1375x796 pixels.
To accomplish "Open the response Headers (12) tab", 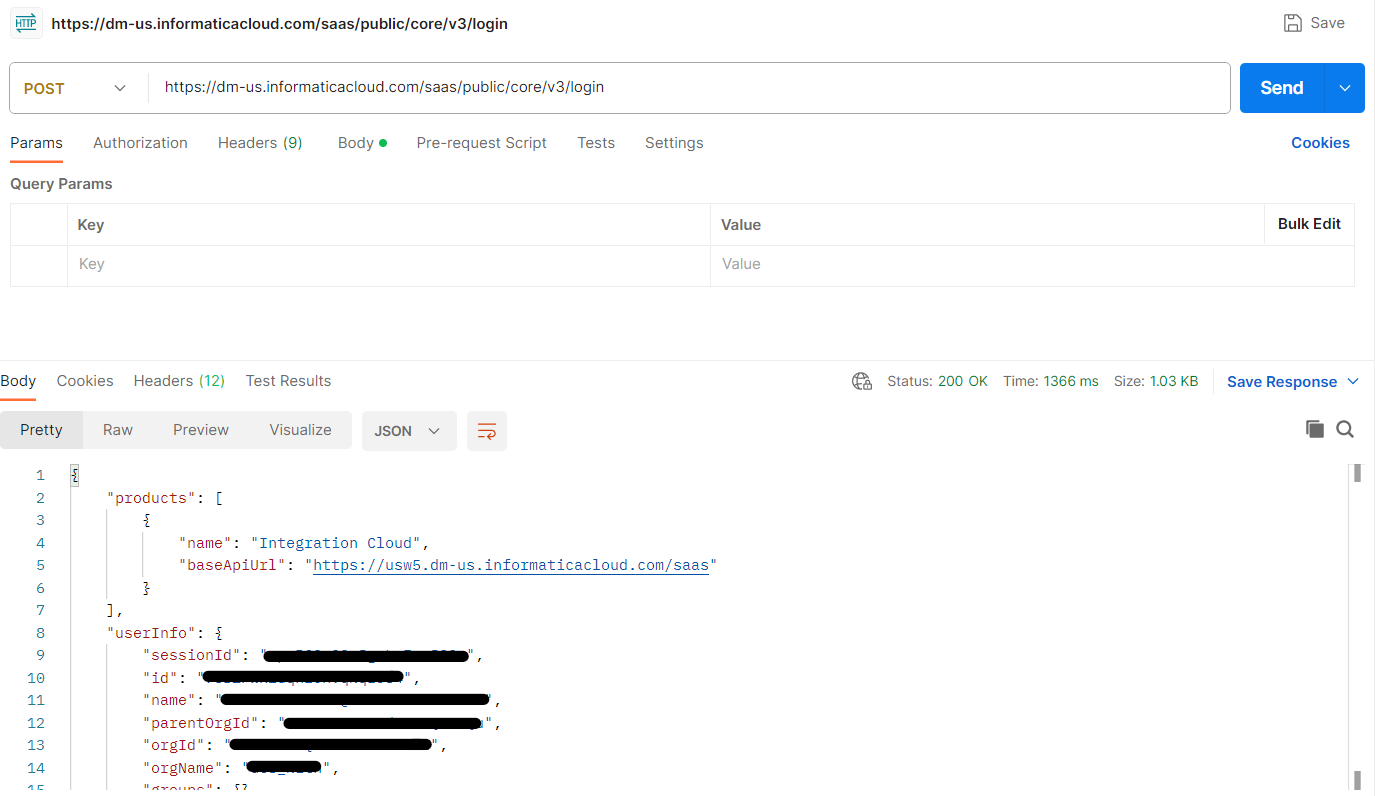I will click(179, 381).
